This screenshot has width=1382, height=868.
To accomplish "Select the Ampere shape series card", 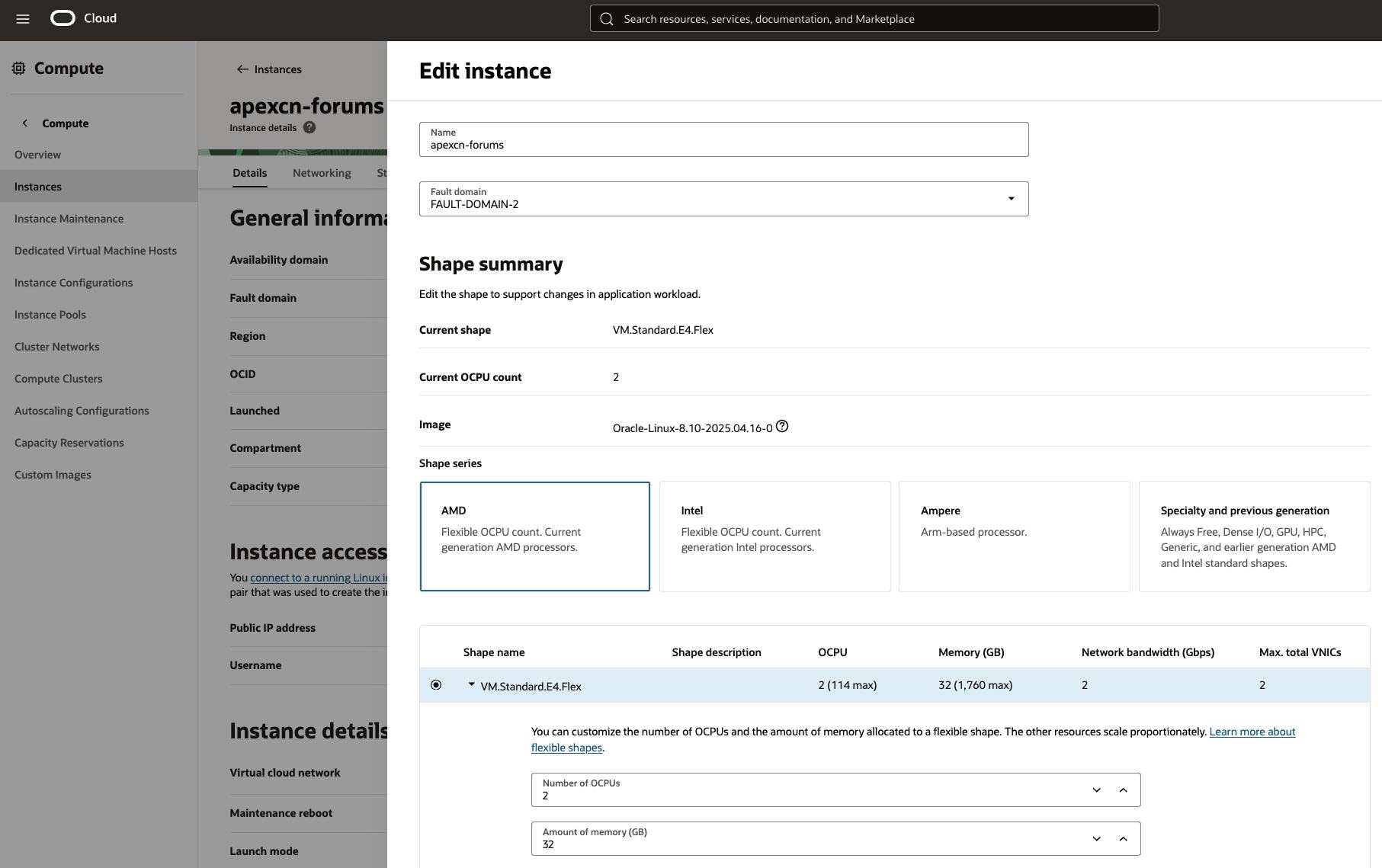I will coord(1015,536).
